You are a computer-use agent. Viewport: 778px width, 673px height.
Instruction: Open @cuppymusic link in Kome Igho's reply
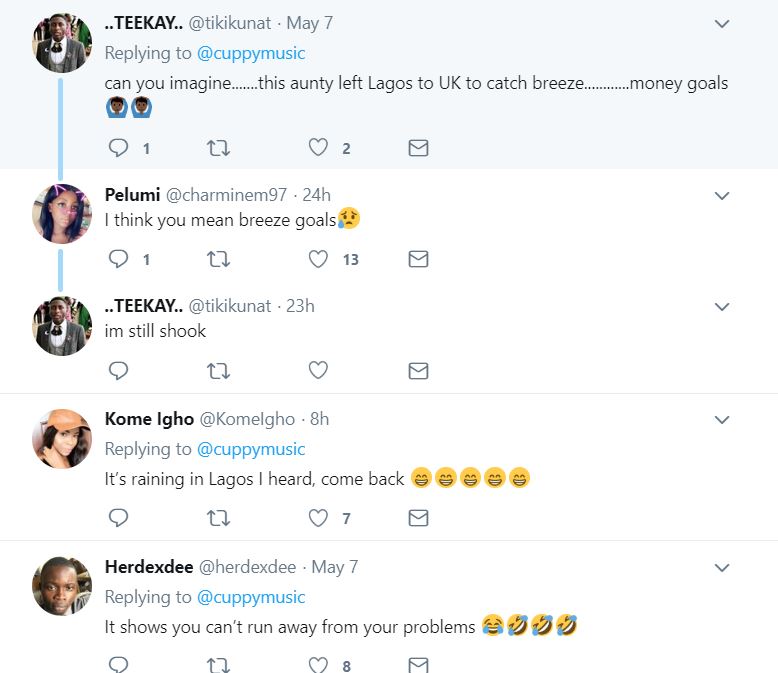click(x=251, y=449)
